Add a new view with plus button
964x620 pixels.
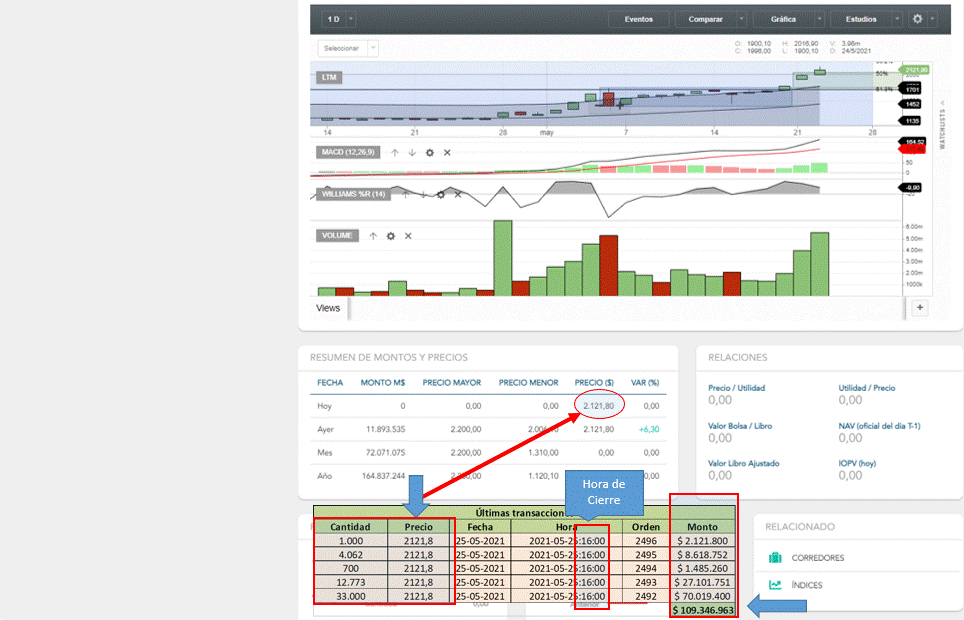point(920,308)
